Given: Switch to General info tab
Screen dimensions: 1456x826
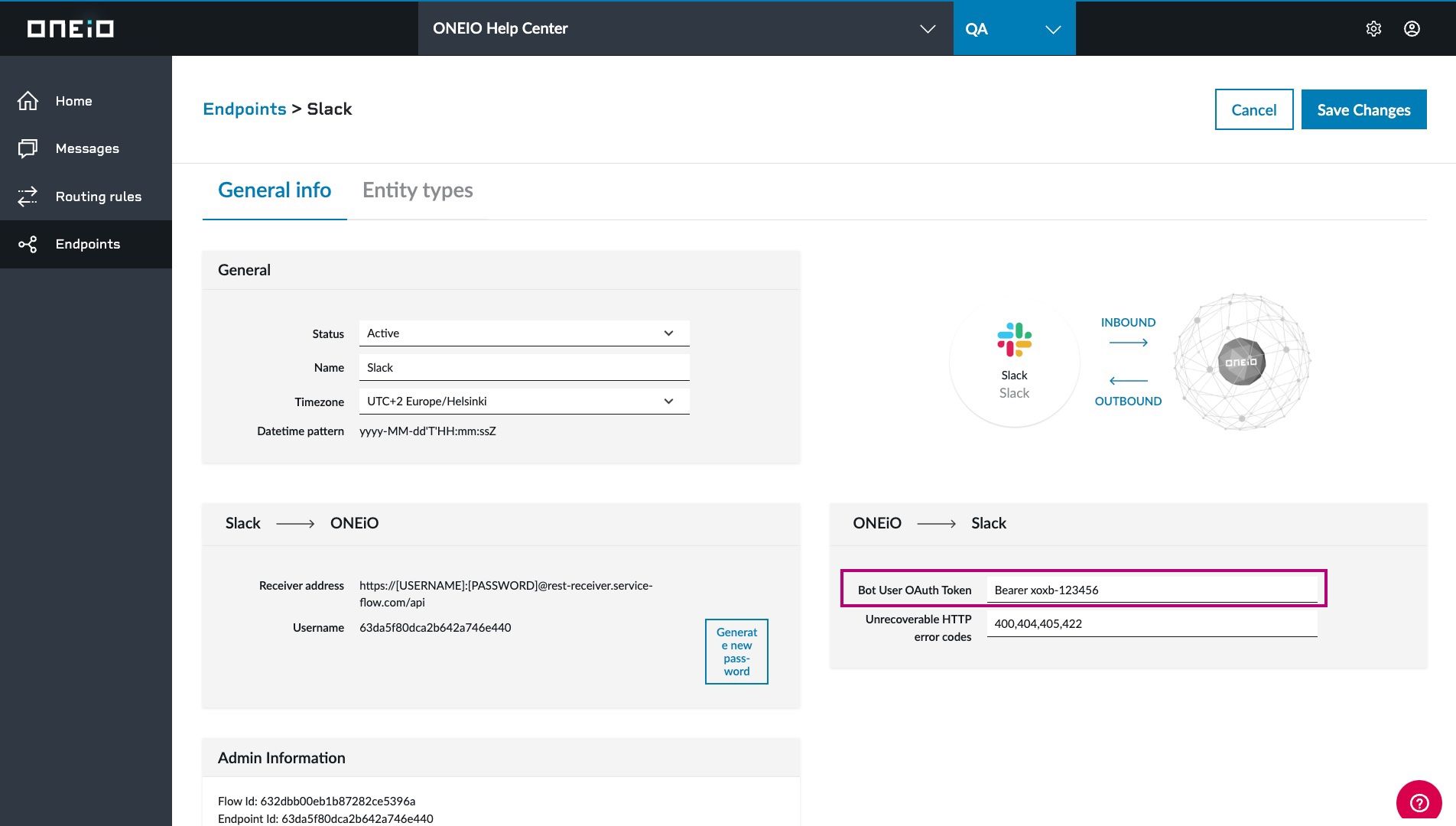Looking at the screenshot, I should tap(275, 190).
